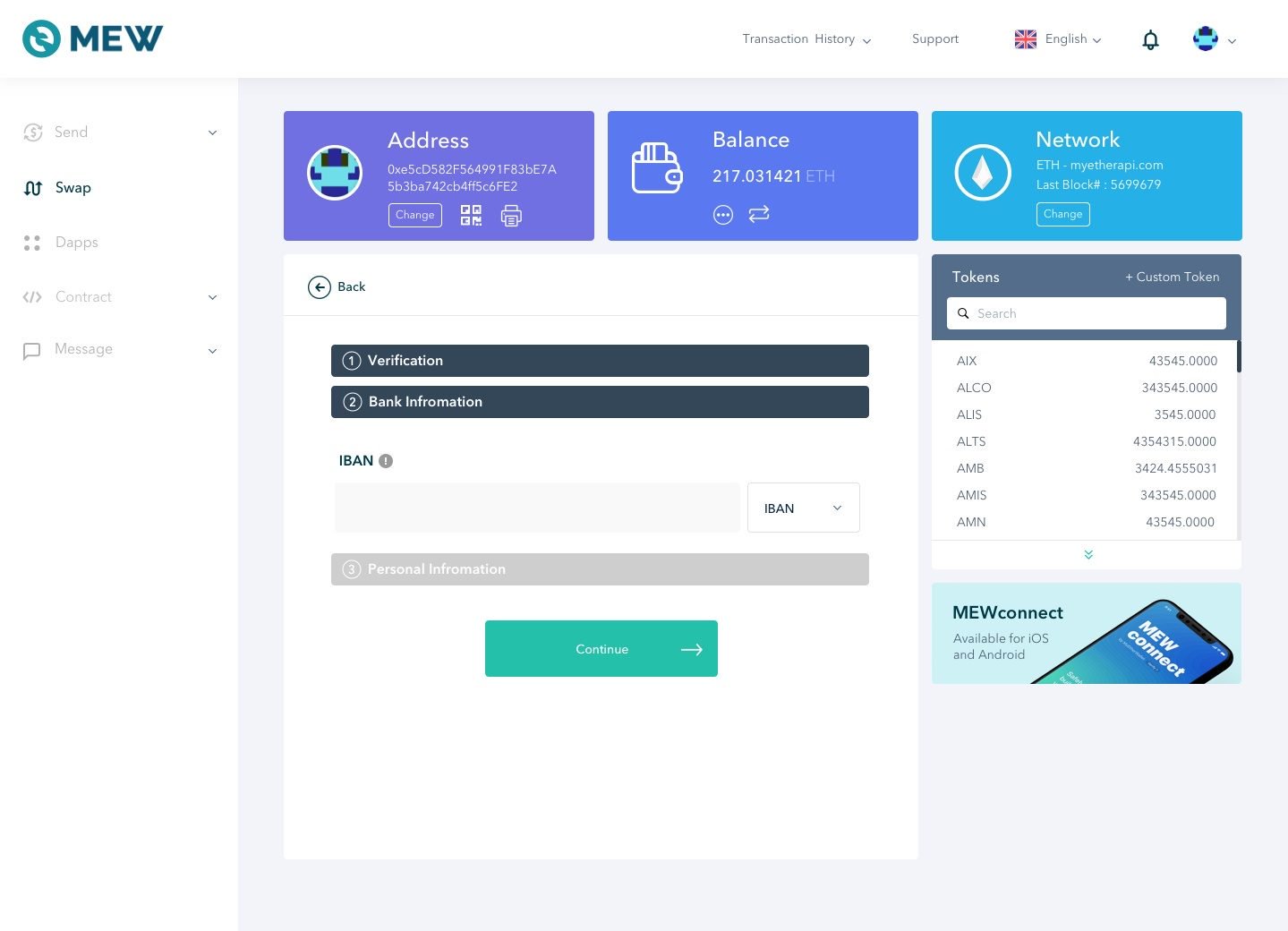Click the profile avatar in the top bar
1288x931 pixels.
pos(1206,38)
